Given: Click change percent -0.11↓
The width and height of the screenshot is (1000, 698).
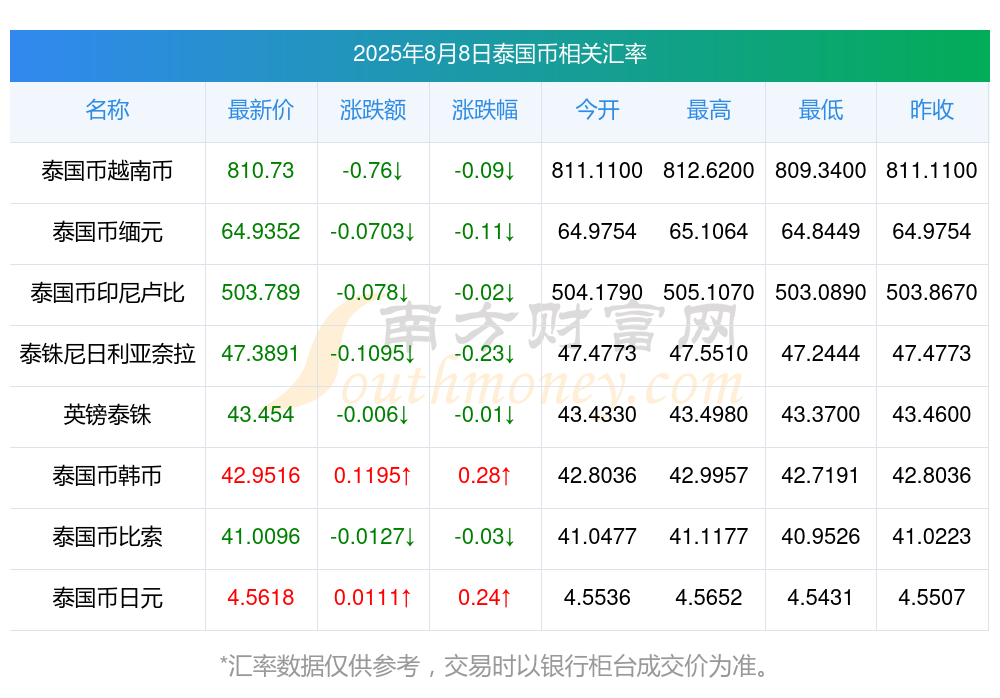Looking at the screenshot, I should [x=485, y=232].
